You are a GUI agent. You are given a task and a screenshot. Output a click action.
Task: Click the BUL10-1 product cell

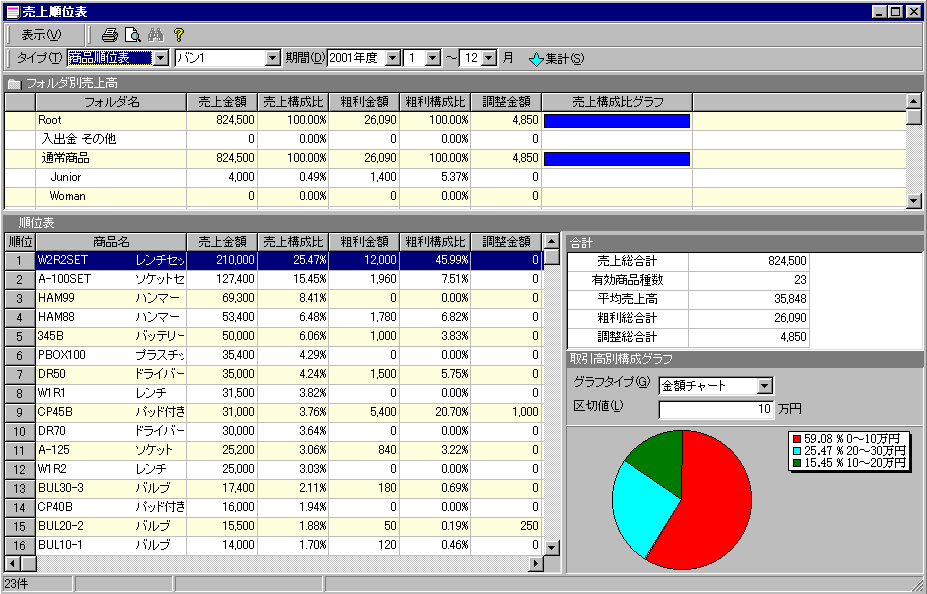(111, 545)
